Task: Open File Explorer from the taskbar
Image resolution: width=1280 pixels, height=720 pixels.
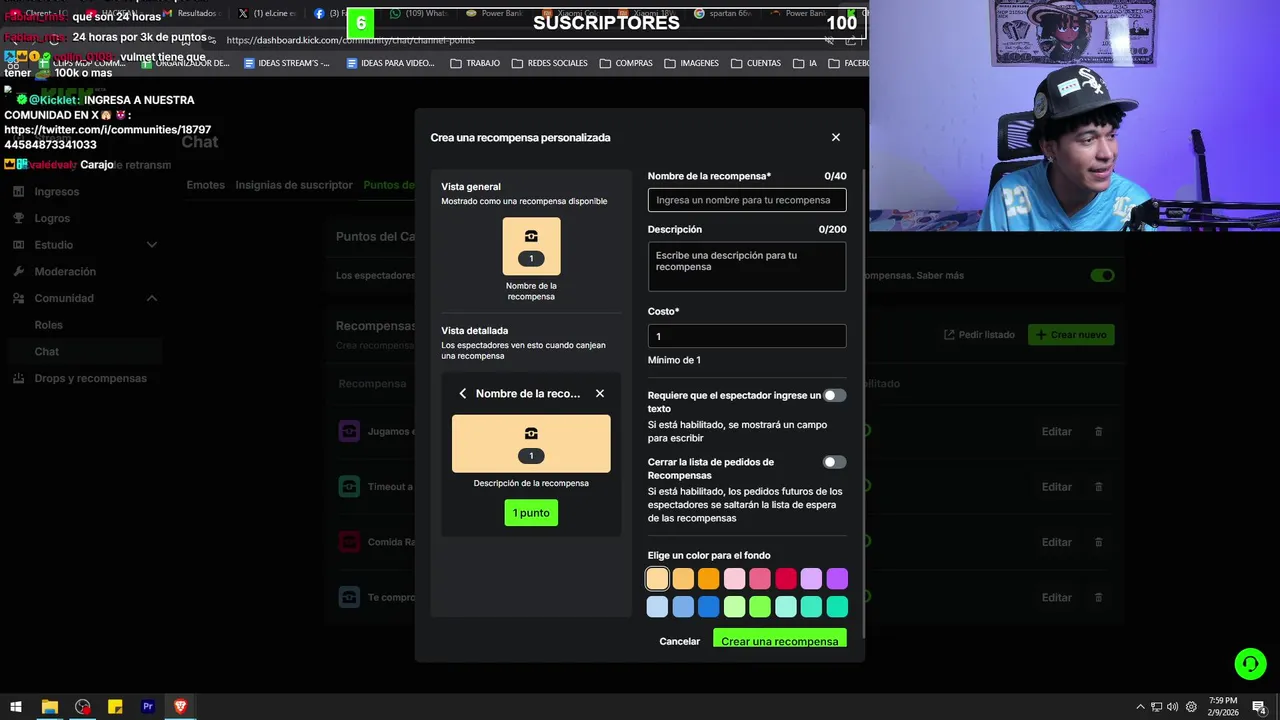Action: coord(49,706)
